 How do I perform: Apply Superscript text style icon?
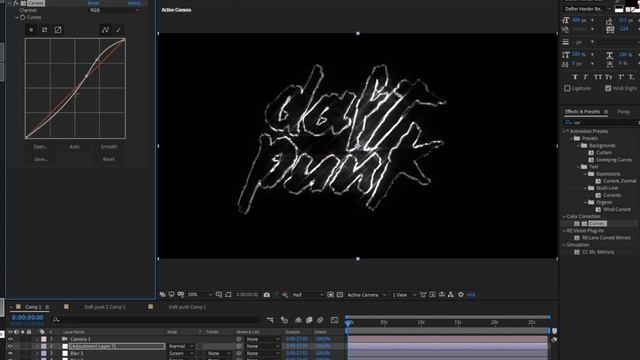click(620, 77)
